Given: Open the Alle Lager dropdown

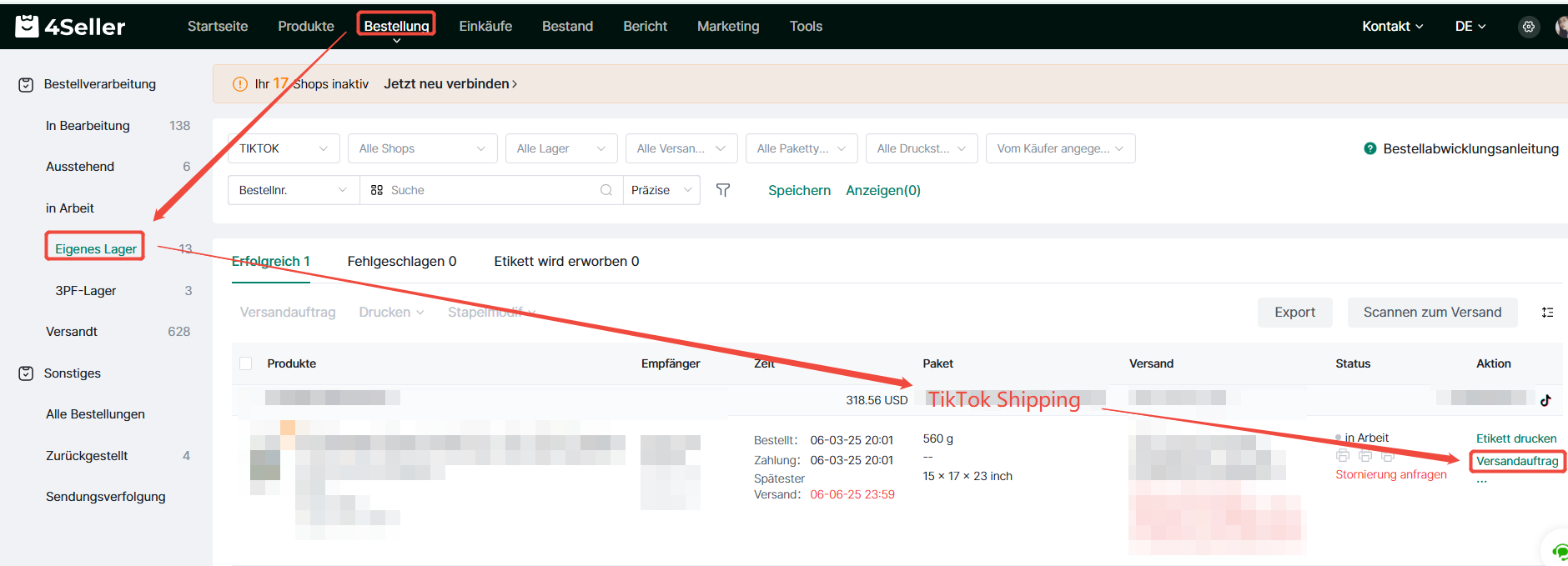Looking at the screenshot, I should coord(561,148).
